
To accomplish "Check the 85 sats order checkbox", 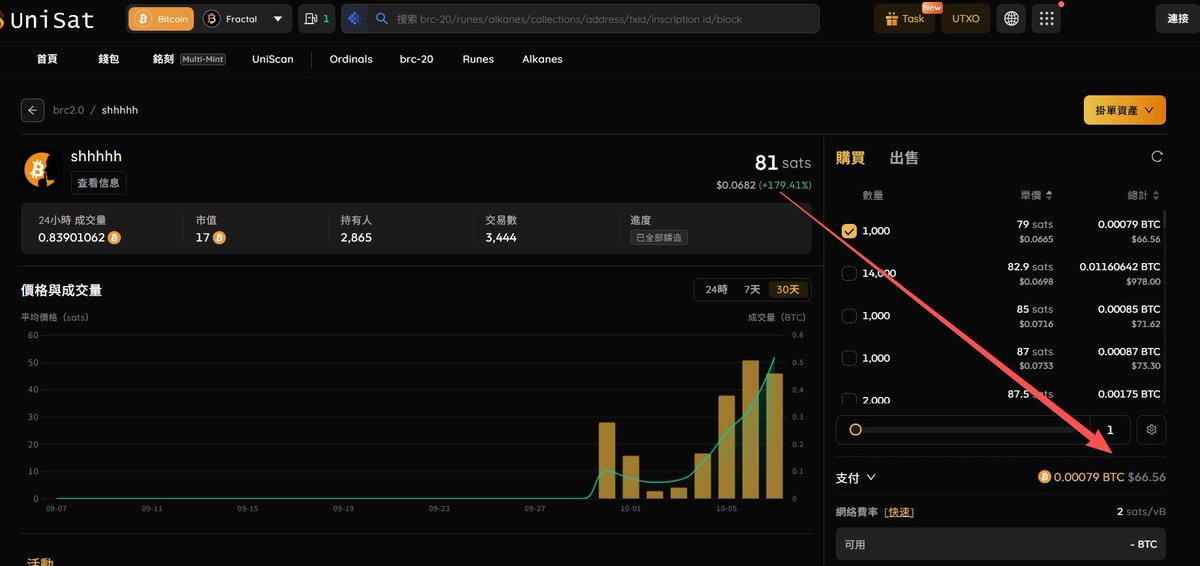I will (849, 315).
